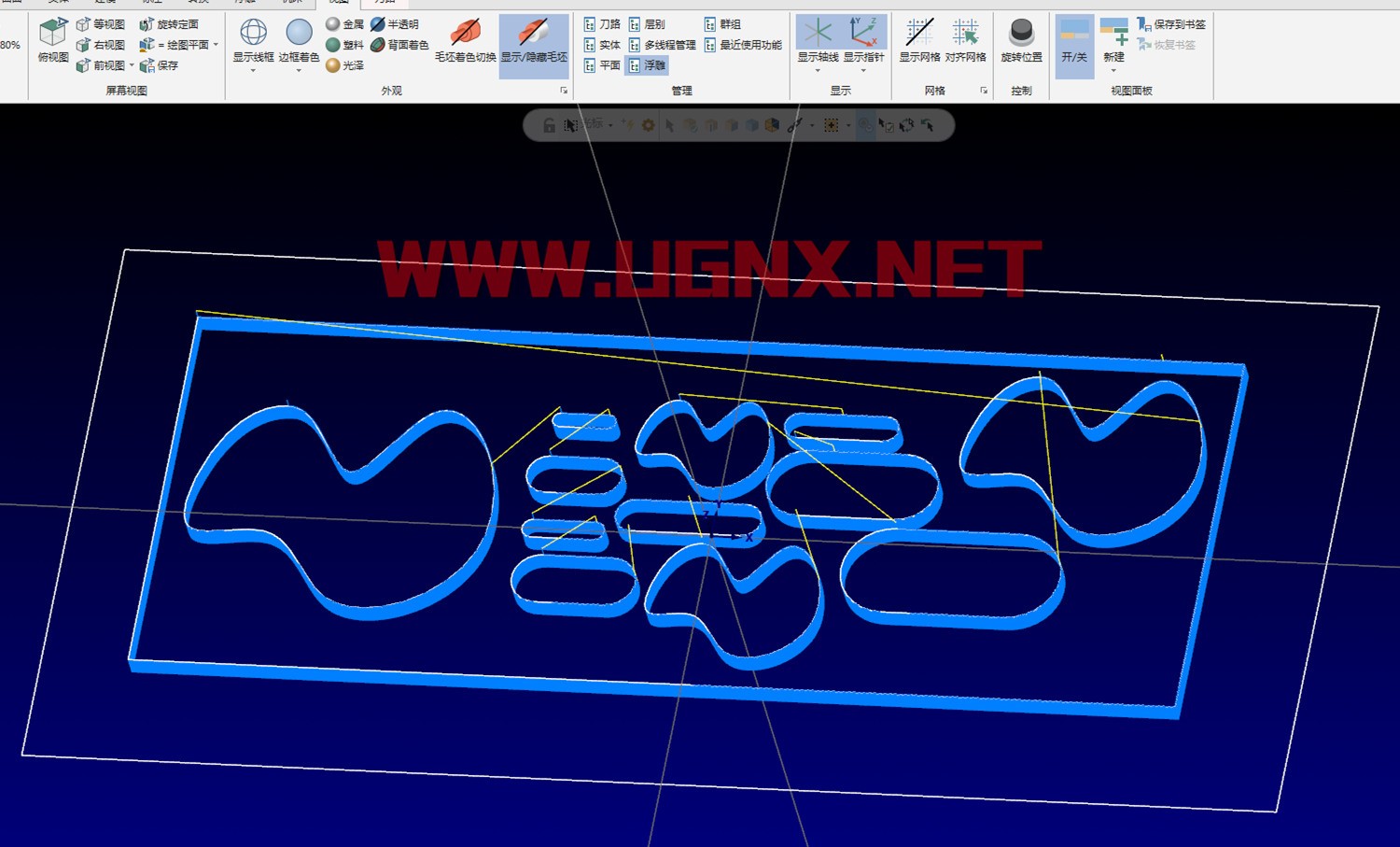1400x847 pixels.
Task: Click the chain selection icon
Action: coord(795,125)
